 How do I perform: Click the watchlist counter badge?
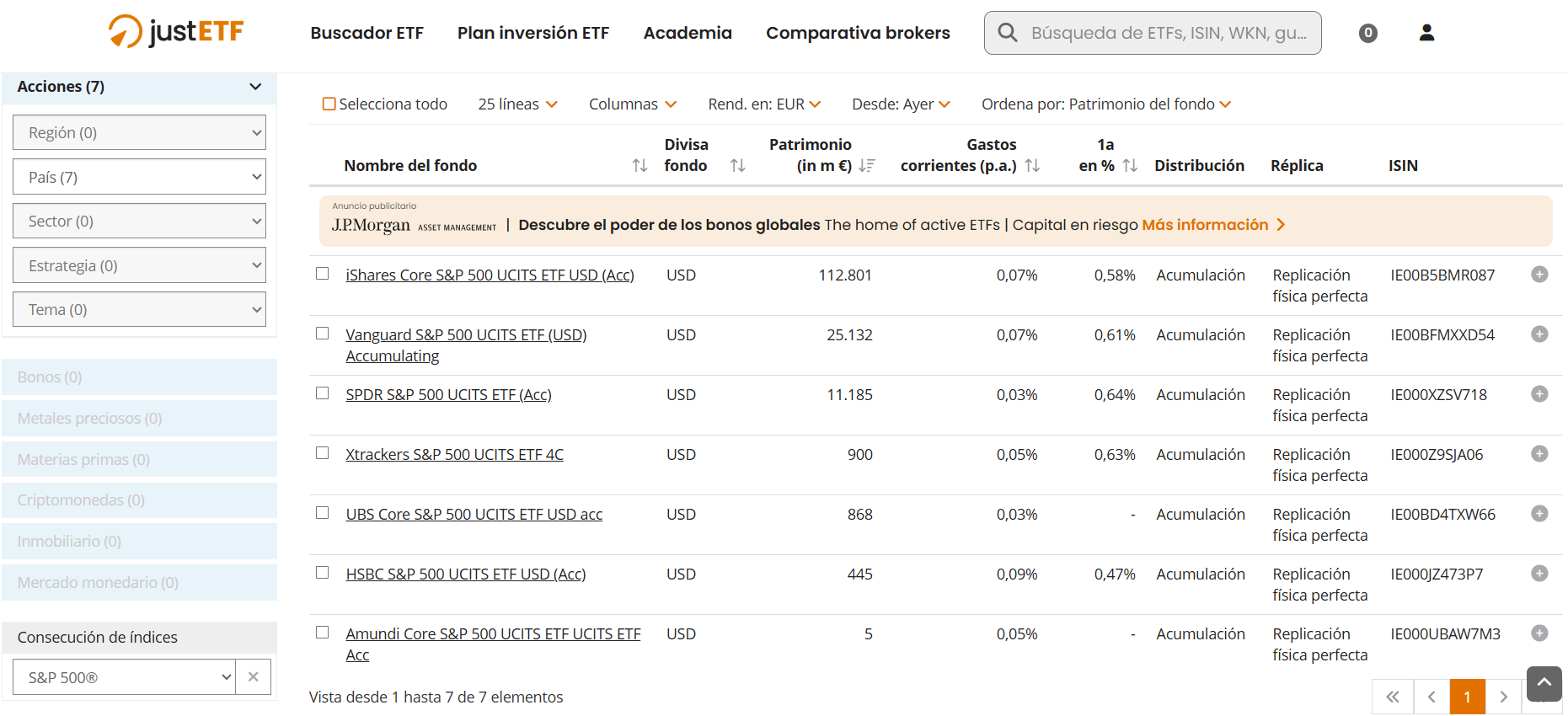[x=1368, y=33]
